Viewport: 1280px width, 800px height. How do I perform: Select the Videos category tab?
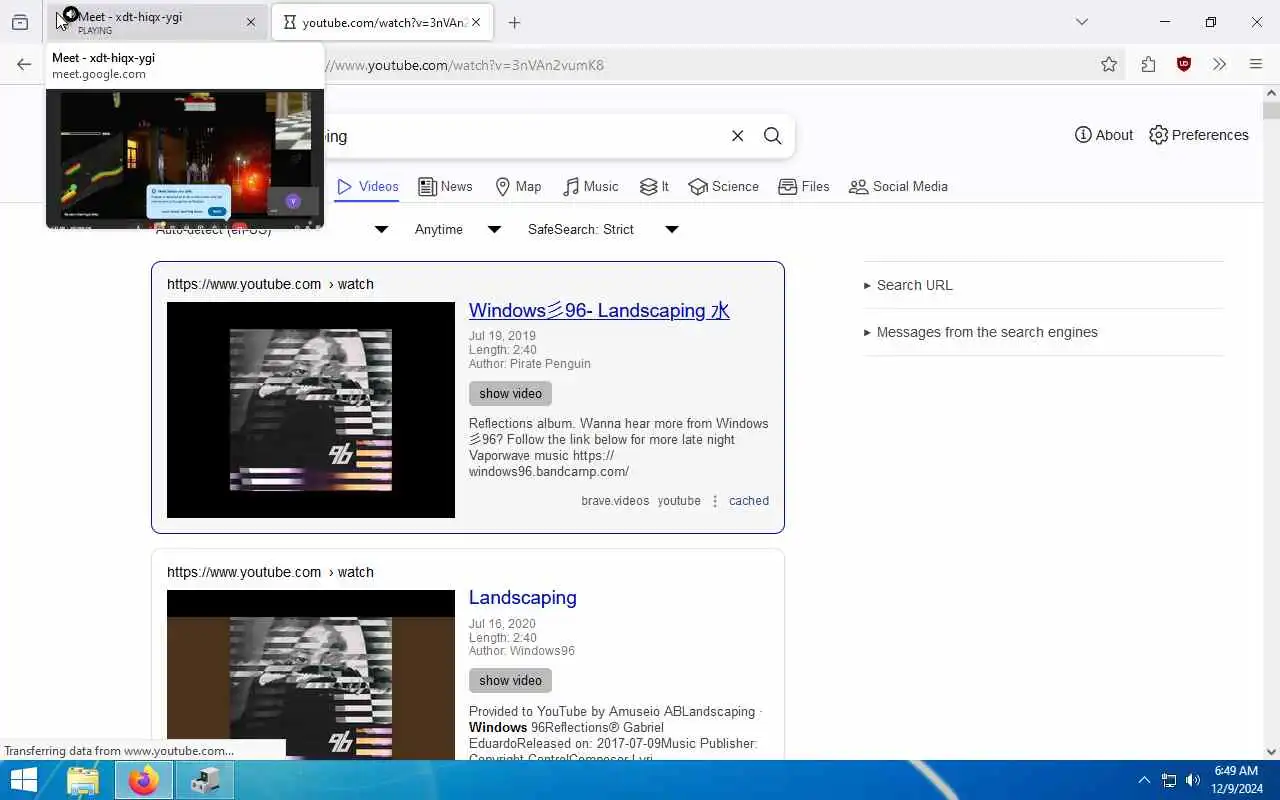pos(367,187)
